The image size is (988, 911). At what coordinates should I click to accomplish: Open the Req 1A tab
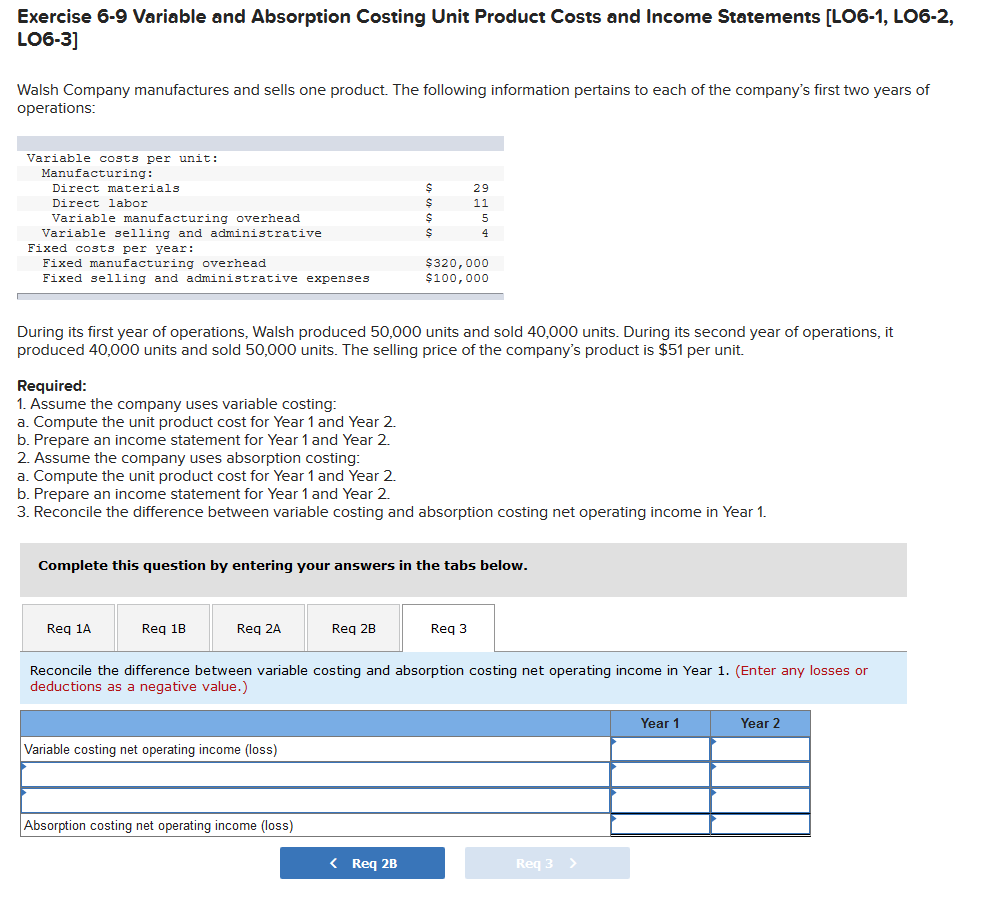coord(69,627)
